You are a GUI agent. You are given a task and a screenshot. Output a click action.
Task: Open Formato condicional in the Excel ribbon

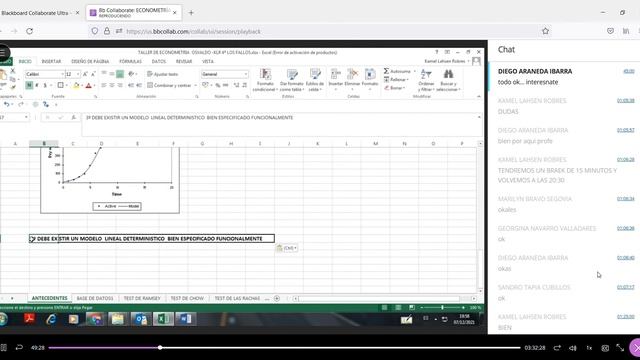(x=265, y=80)
